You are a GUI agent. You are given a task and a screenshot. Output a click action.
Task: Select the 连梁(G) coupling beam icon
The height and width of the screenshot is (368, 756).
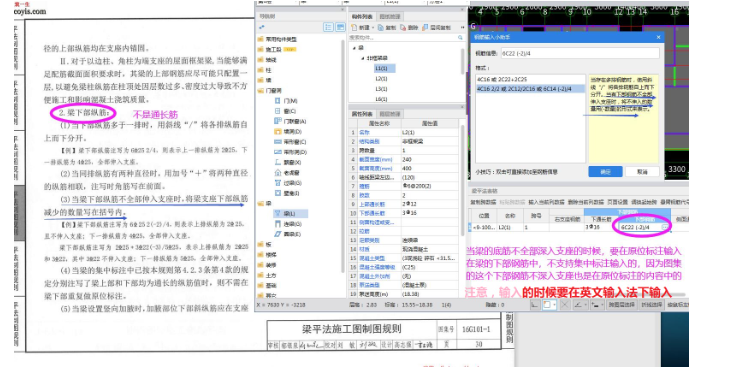click(278, 224)
